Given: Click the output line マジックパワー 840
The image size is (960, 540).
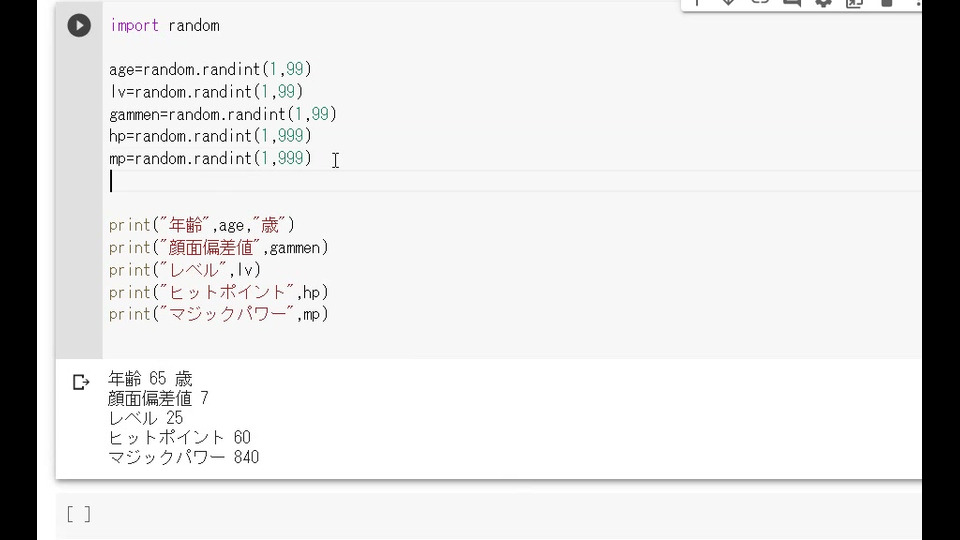Looking at the screenshot, I should 183,457.
